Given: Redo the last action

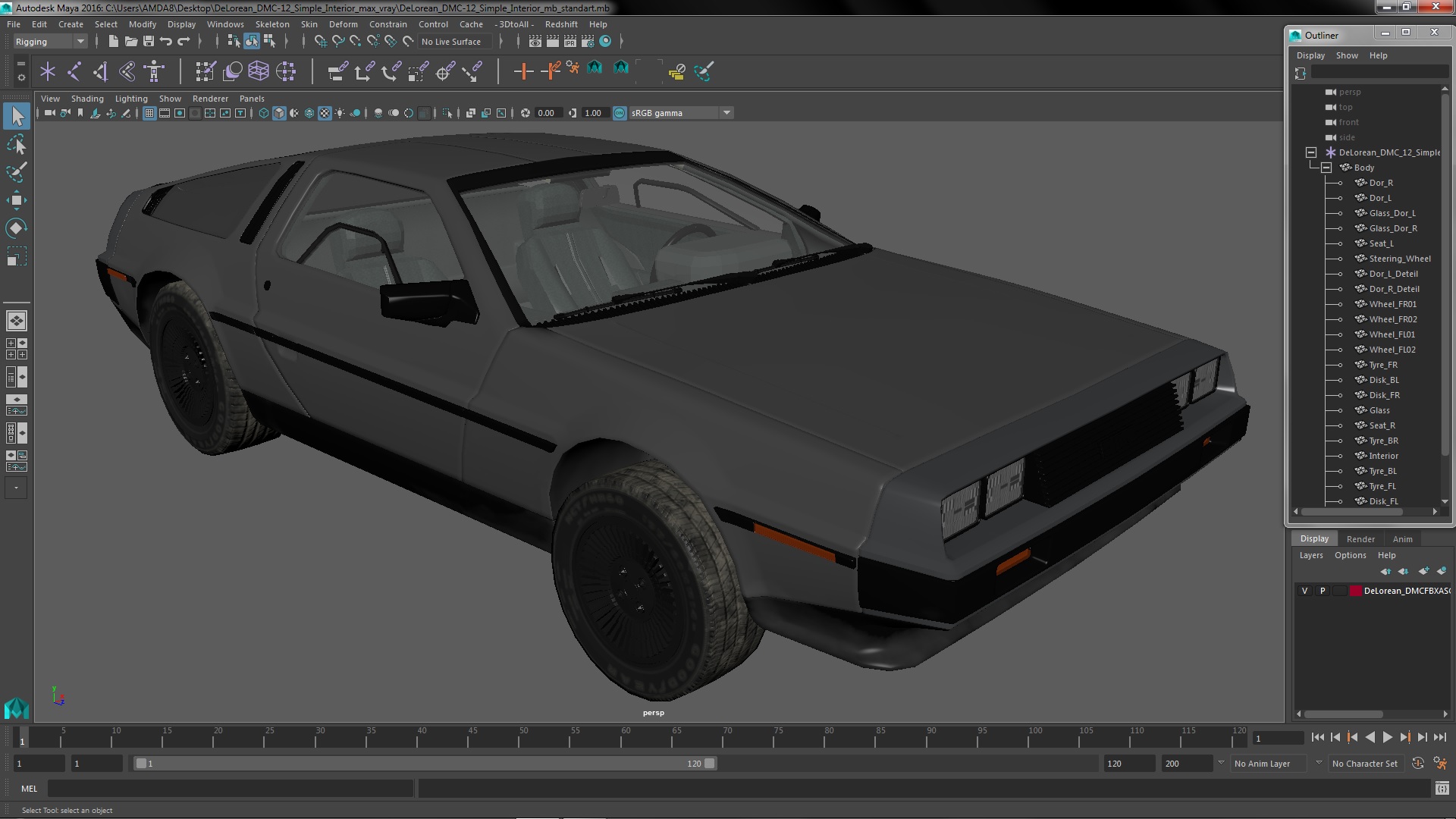Looking at the screenshot, I should tap(184, 42).
